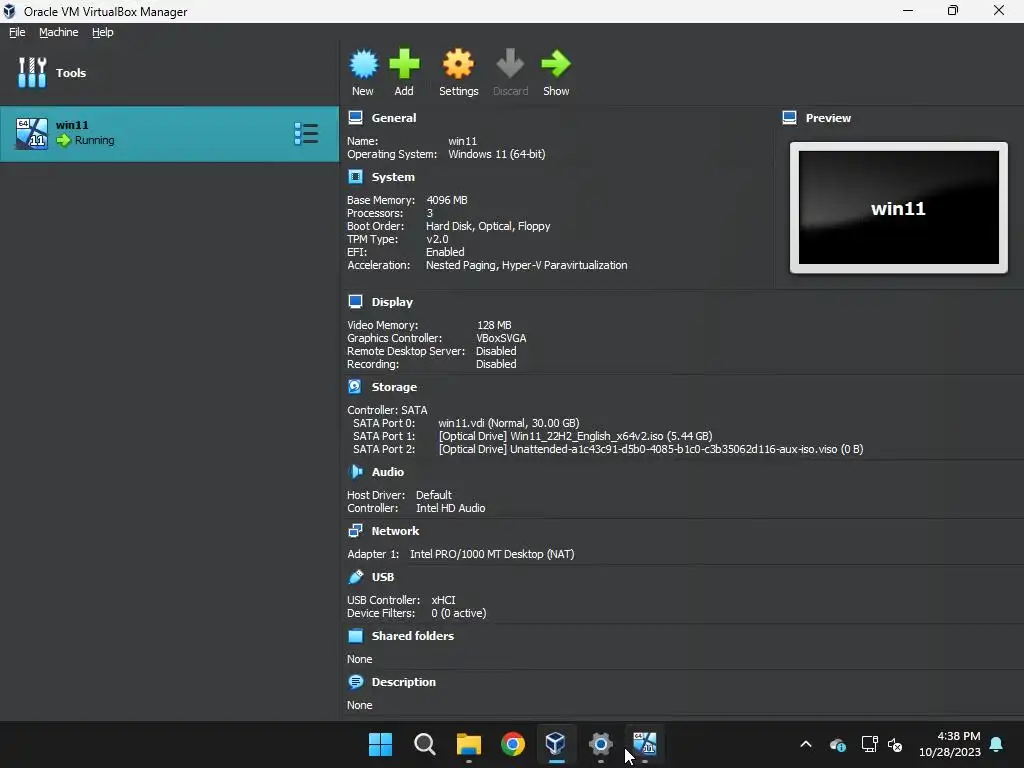Open the USB section header link
Screen dimensions: 1024x768
pos(383,577)
